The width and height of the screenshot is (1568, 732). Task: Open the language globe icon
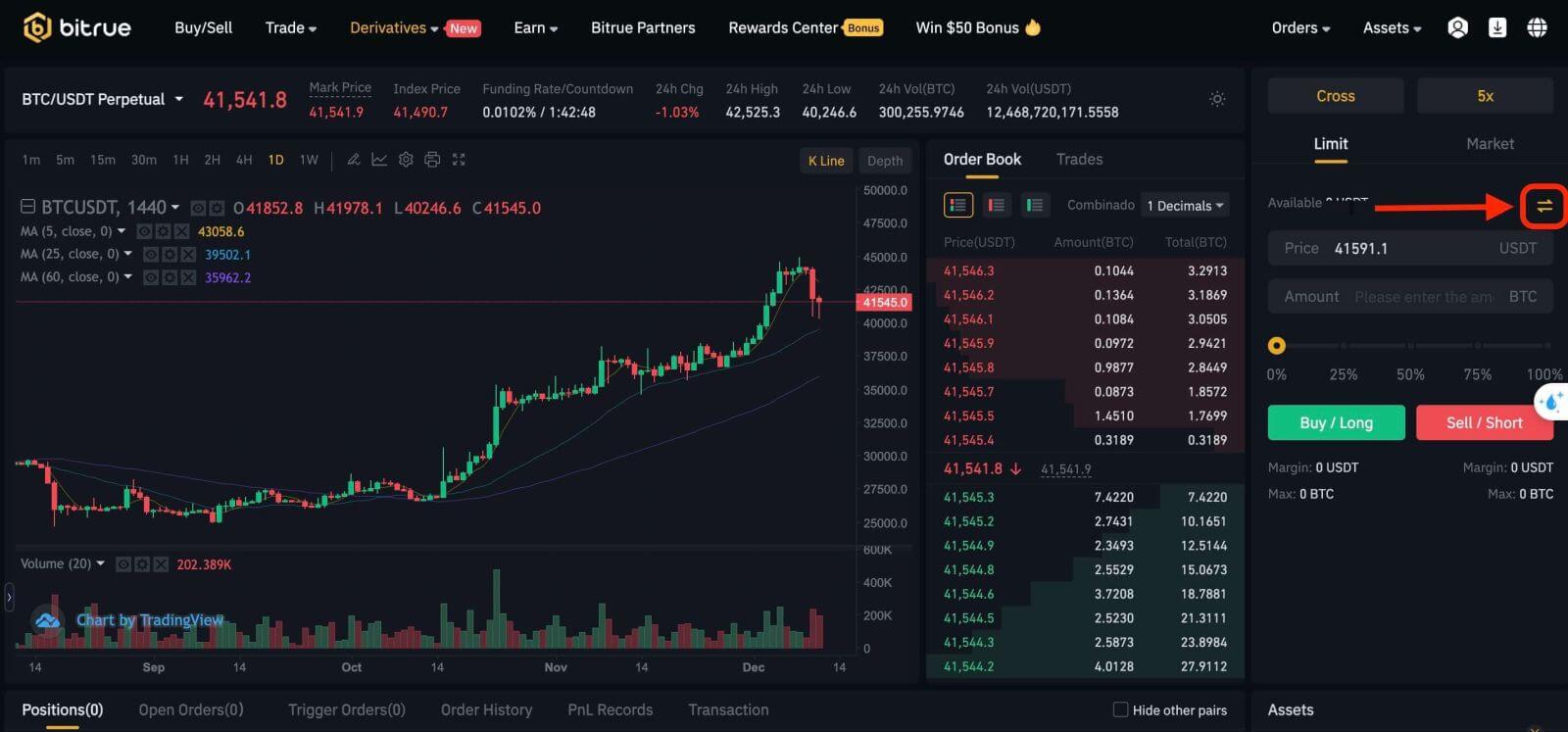point(1537,27)
